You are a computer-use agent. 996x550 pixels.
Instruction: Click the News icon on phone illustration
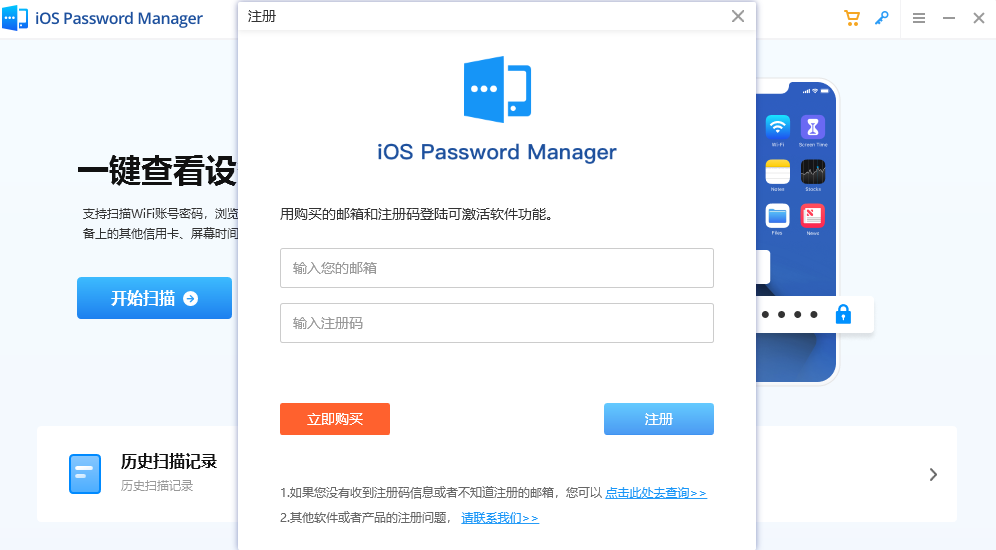point(812,216)
